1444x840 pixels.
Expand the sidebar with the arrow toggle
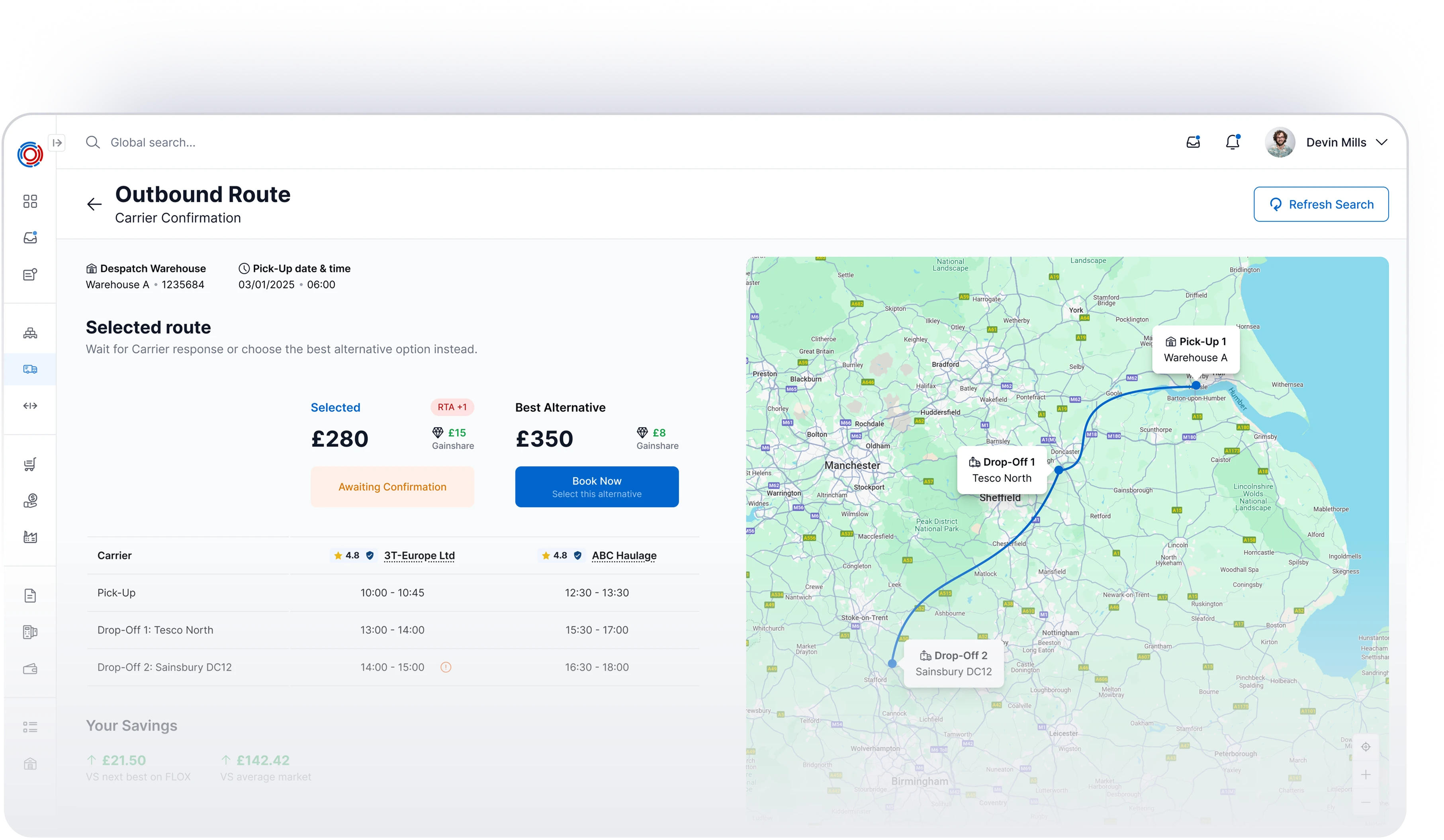tap(57, 143)
